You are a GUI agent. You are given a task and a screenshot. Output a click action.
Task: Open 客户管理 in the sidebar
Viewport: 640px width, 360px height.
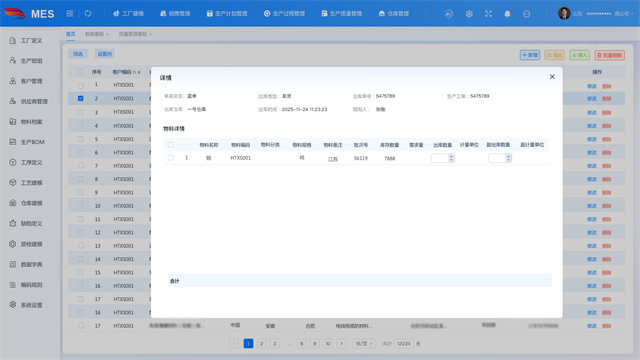(x=27, y=81)
